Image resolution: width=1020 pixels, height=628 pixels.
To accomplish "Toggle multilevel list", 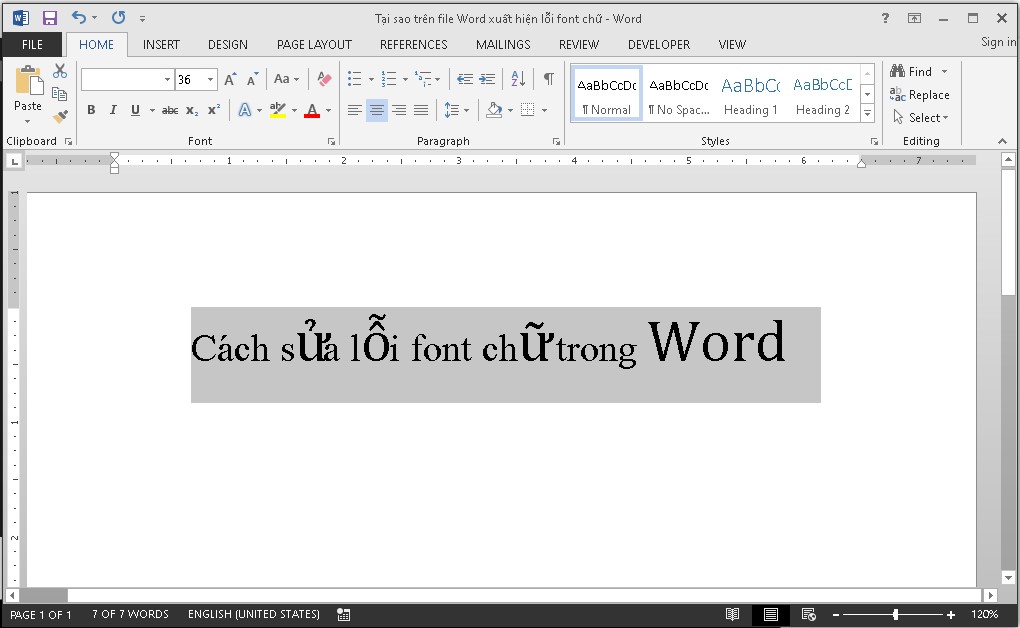I will tap(423, 79).
